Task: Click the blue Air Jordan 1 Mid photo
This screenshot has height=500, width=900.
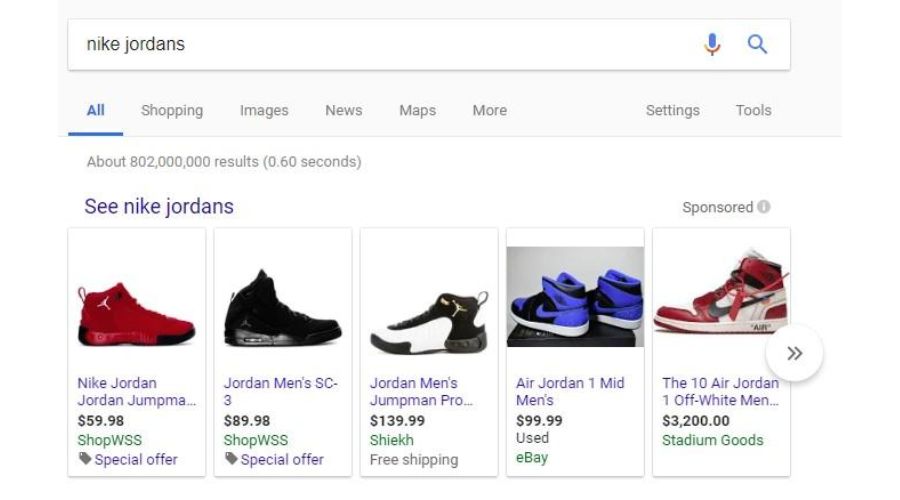Action: (x=575, y=297)
